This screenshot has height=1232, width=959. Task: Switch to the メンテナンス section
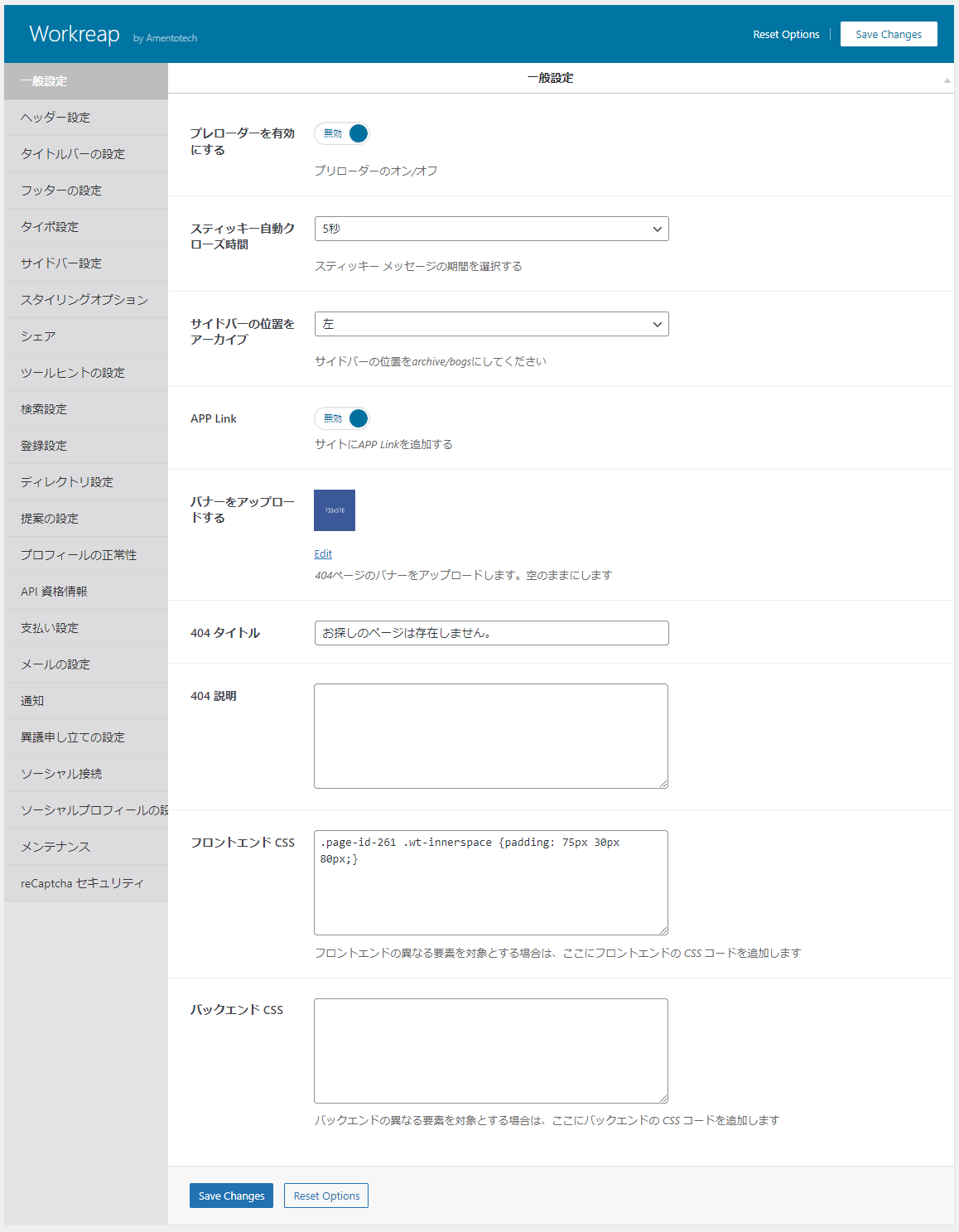(55, 847)
